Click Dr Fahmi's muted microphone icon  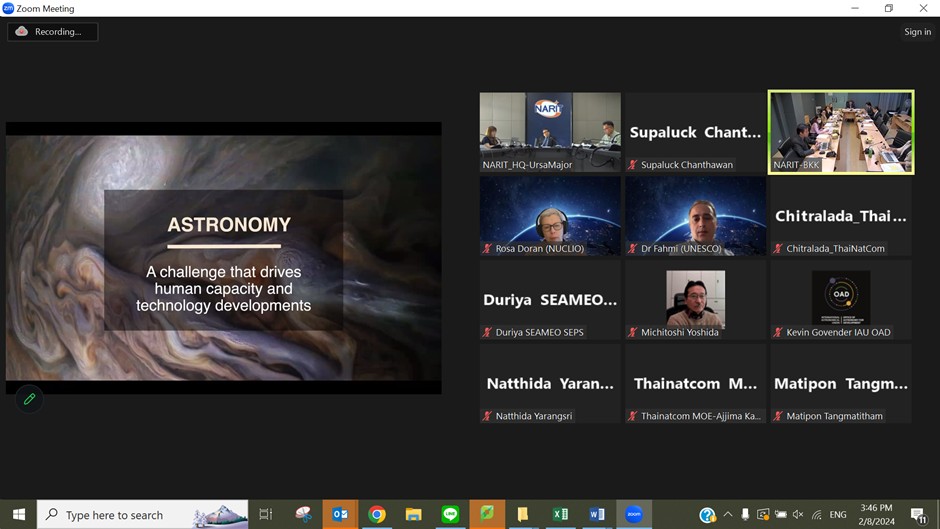(633, 248)
